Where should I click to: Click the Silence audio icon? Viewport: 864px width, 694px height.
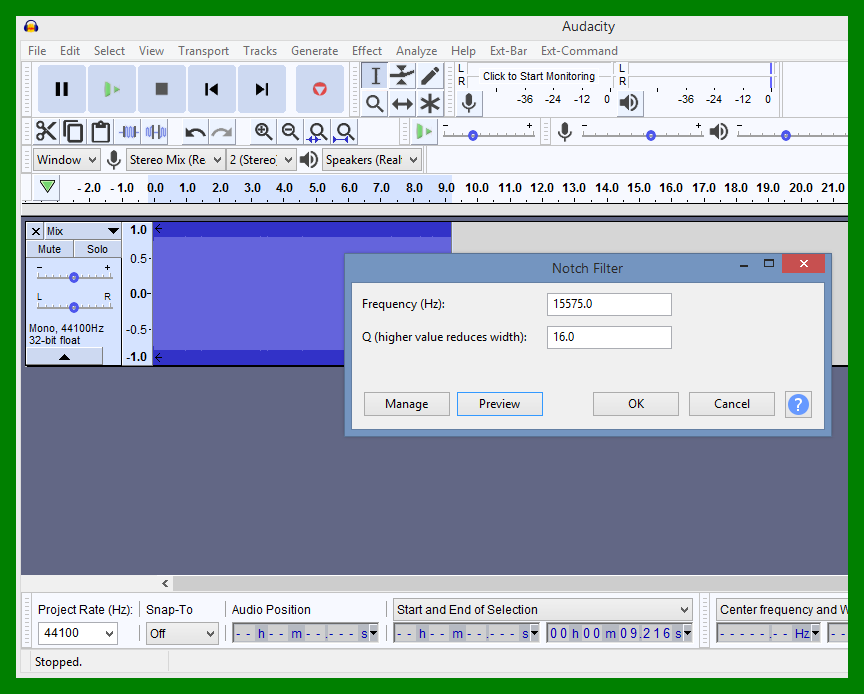point(156,132)
